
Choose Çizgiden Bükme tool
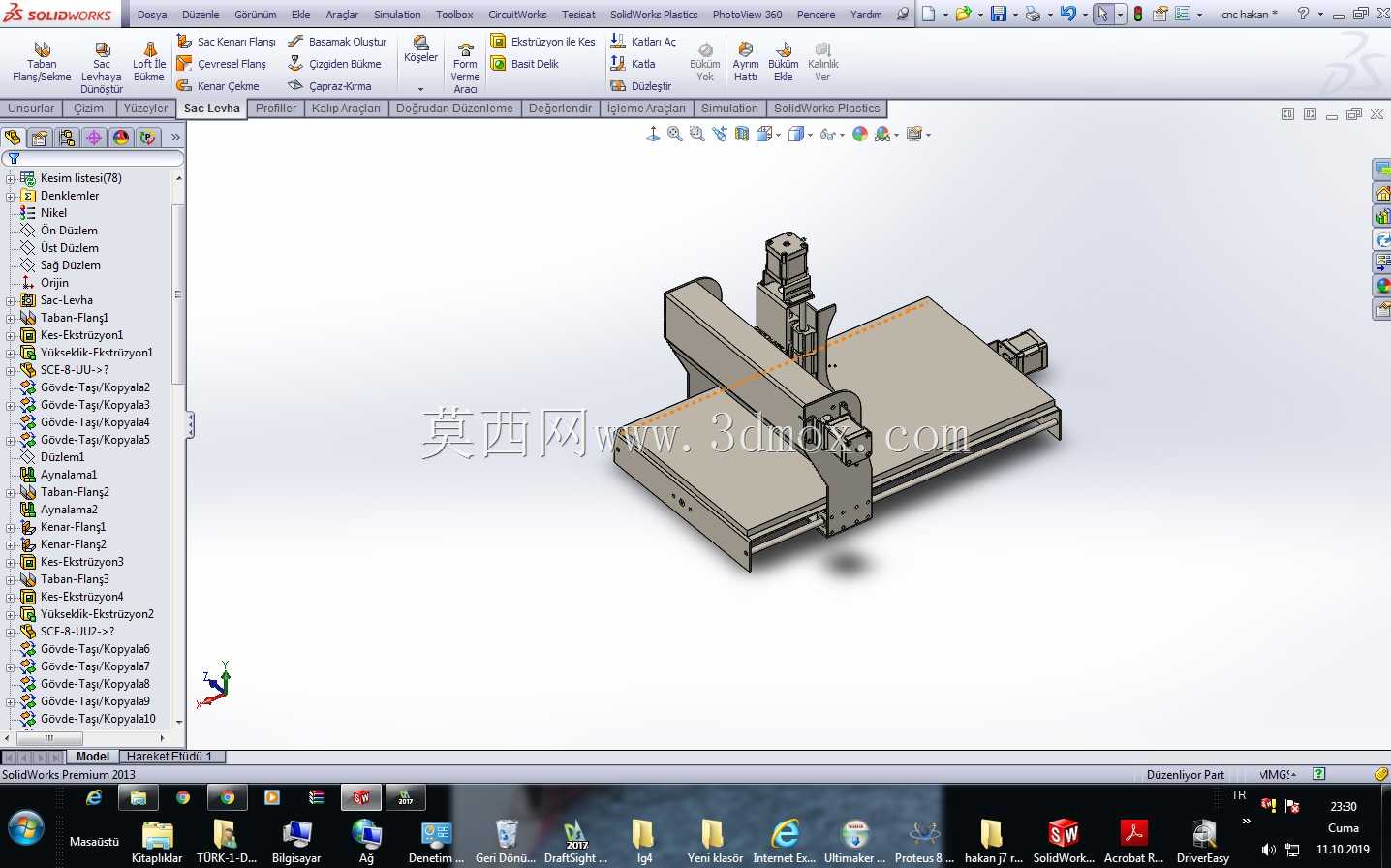coord(335,64)
